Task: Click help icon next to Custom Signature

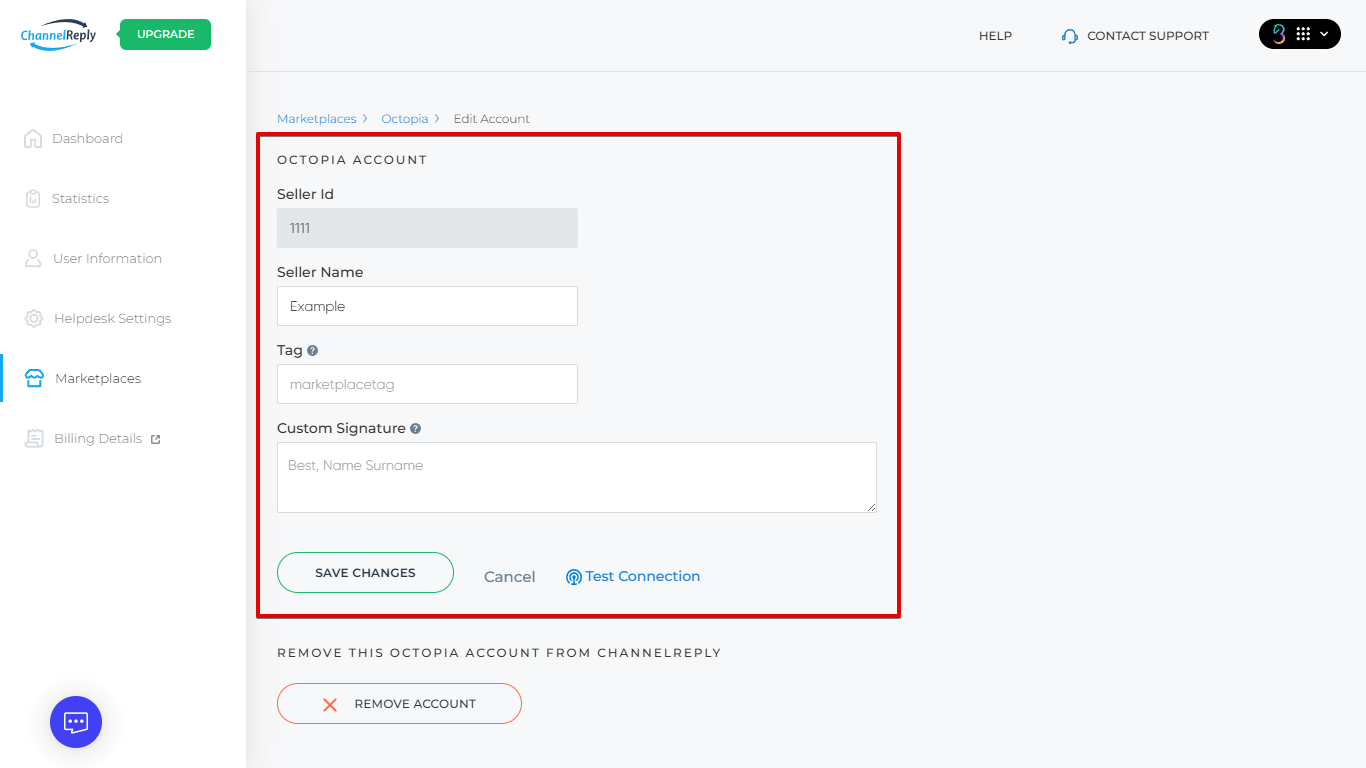Action: (416, 429)
